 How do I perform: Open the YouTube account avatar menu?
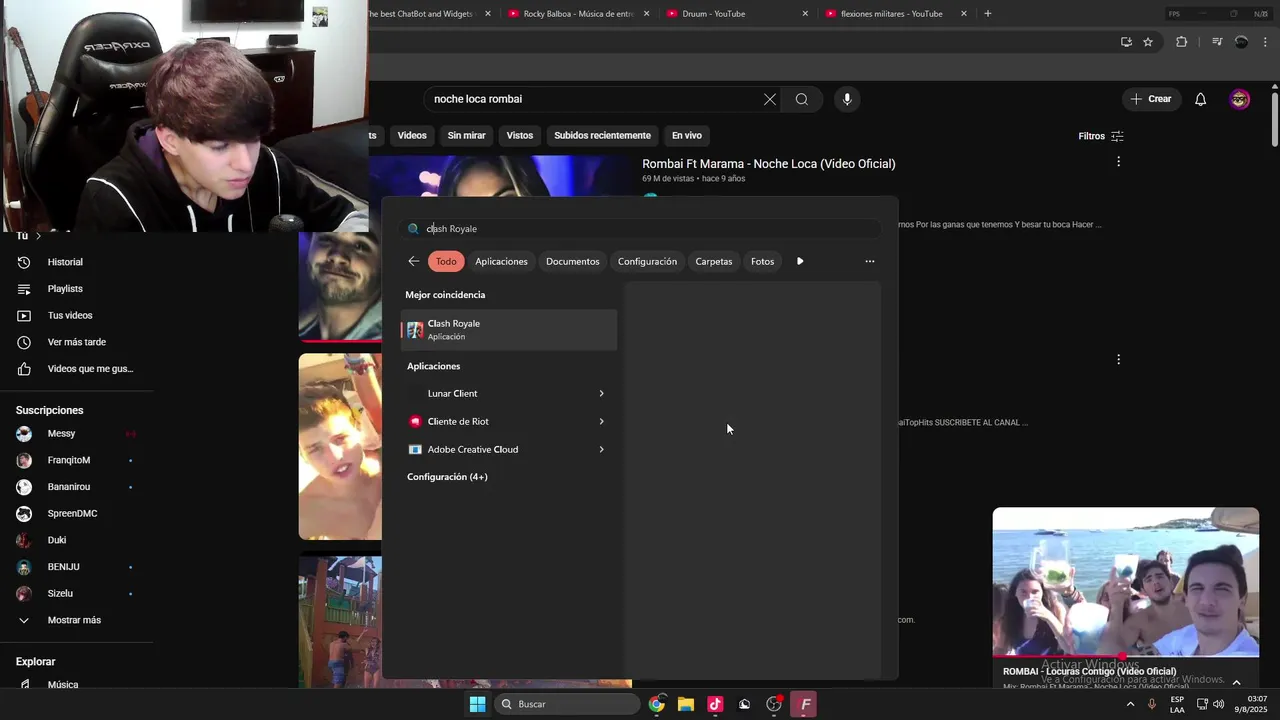click(x=1240, y=99)
